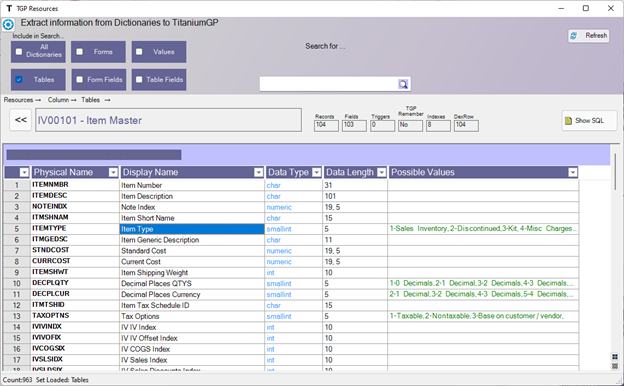Image resolution: width=624 pixels, height=386 pixels.
Task: Click the Set Loaded: Tables status text
Action: 62,380
